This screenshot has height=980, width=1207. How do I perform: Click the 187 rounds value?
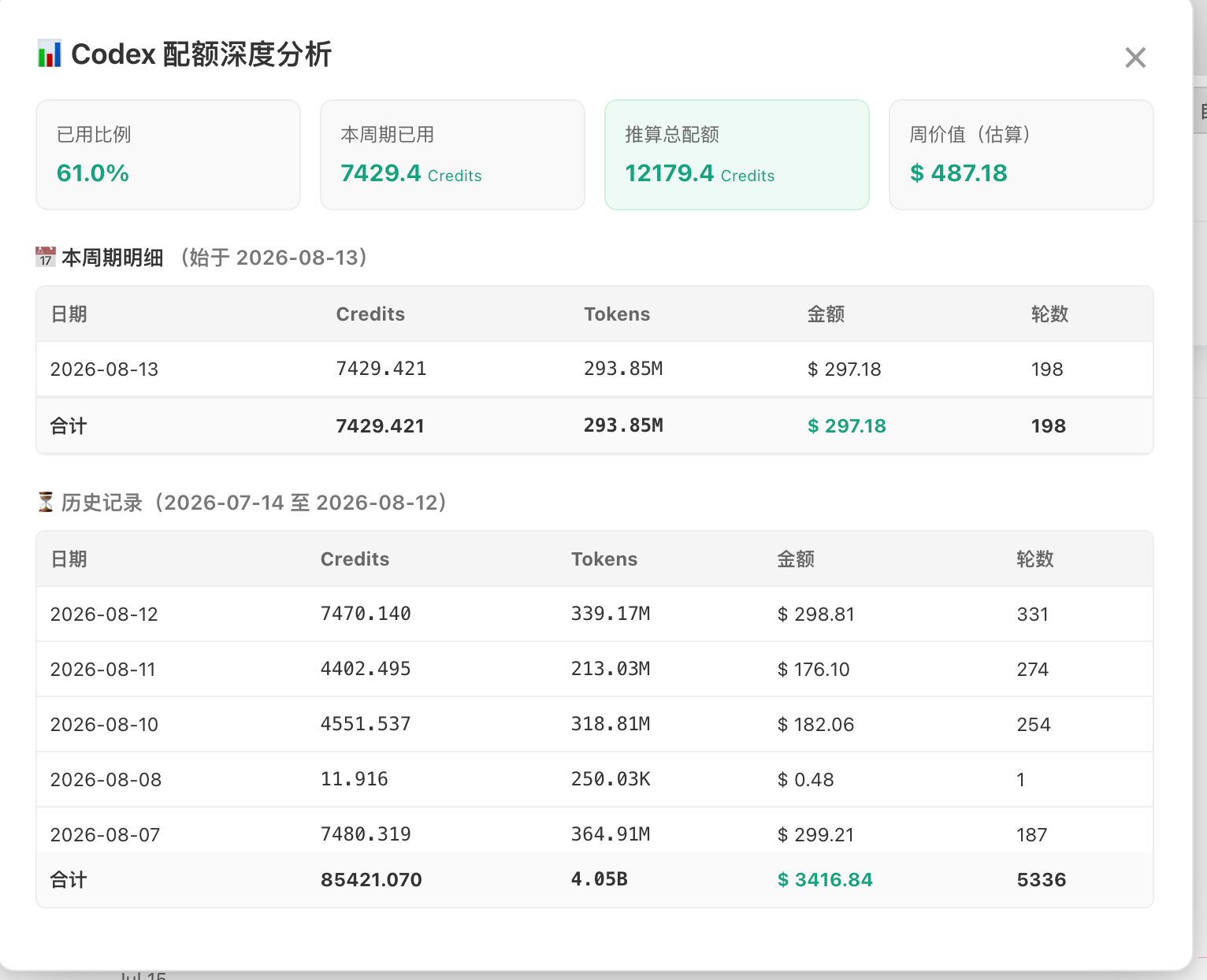[1031, 835]
